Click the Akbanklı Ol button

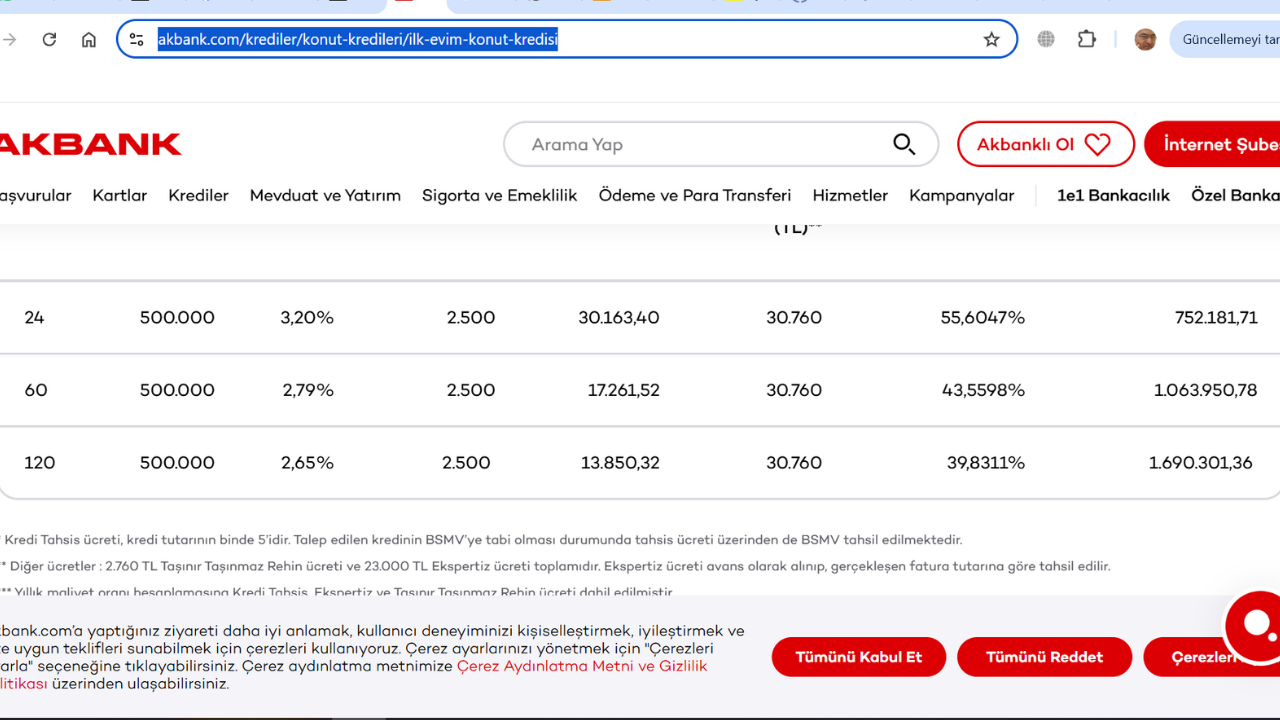click(1045, 144)
